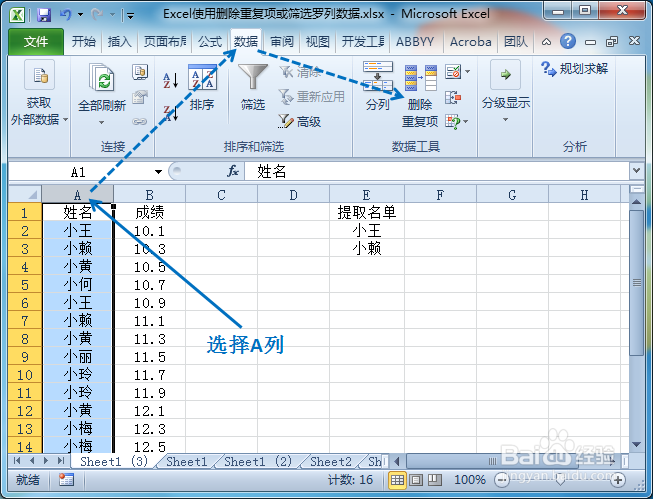Screen dimensions: 653x499
Task: Switch to the 插入 tab
Action: (119, 42)
